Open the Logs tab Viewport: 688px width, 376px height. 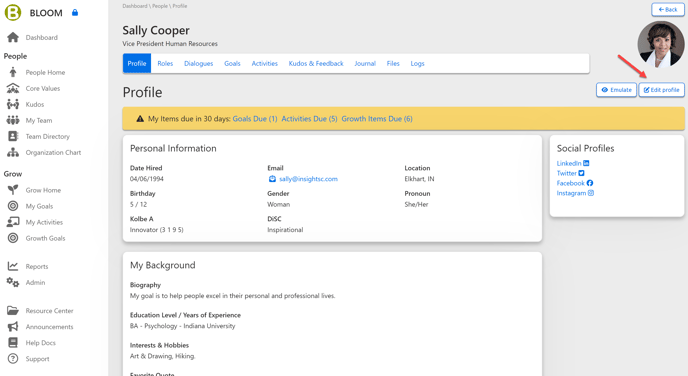pos(417,63)
